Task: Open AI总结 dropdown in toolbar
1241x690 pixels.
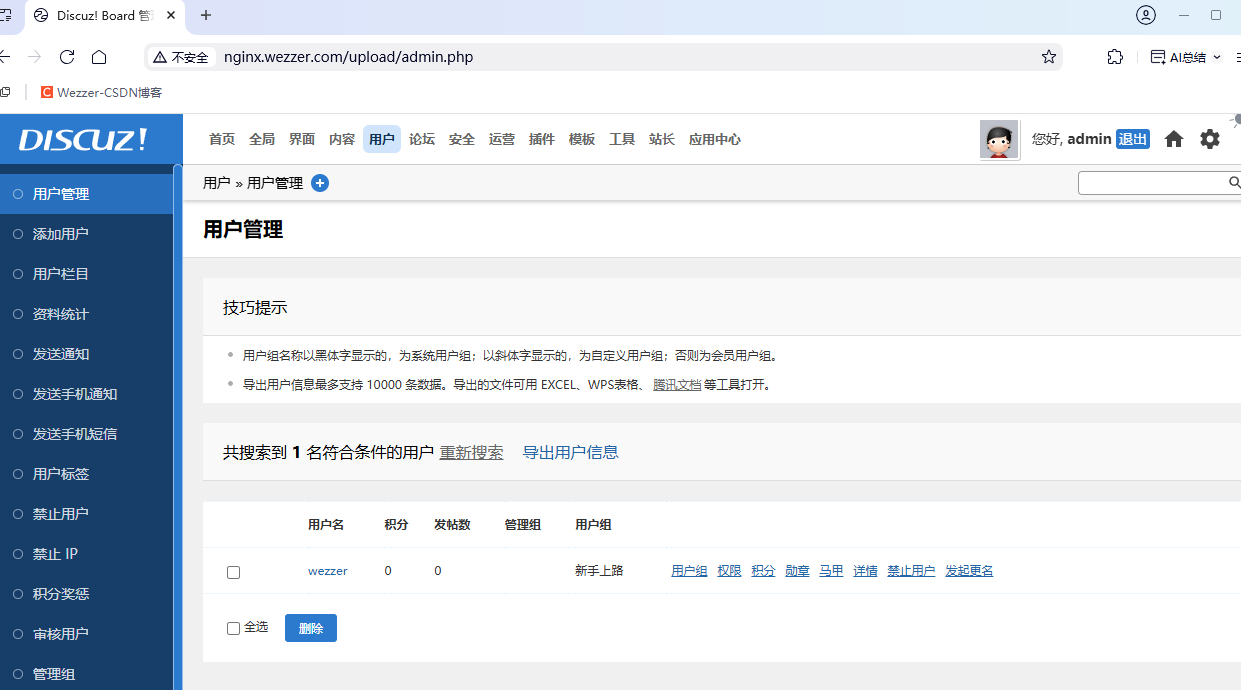Action: [x=1186, y=57]
